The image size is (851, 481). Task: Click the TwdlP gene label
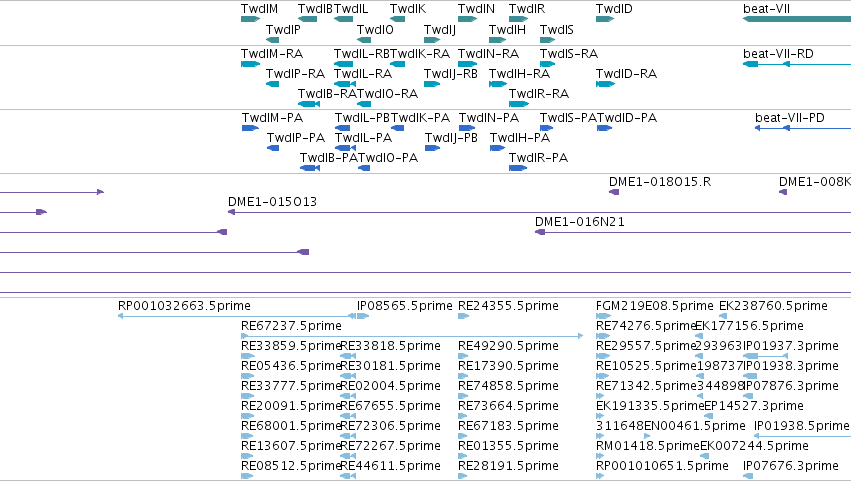click(x=283, y=30)
